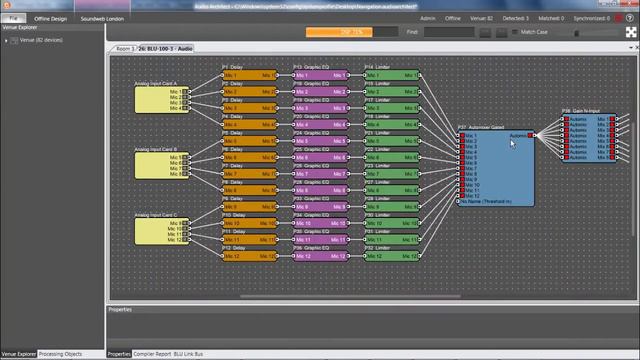Viewport: 640px width, 360px height.
Task: Adjust the zoom slider handle
Action: point(576,33)
